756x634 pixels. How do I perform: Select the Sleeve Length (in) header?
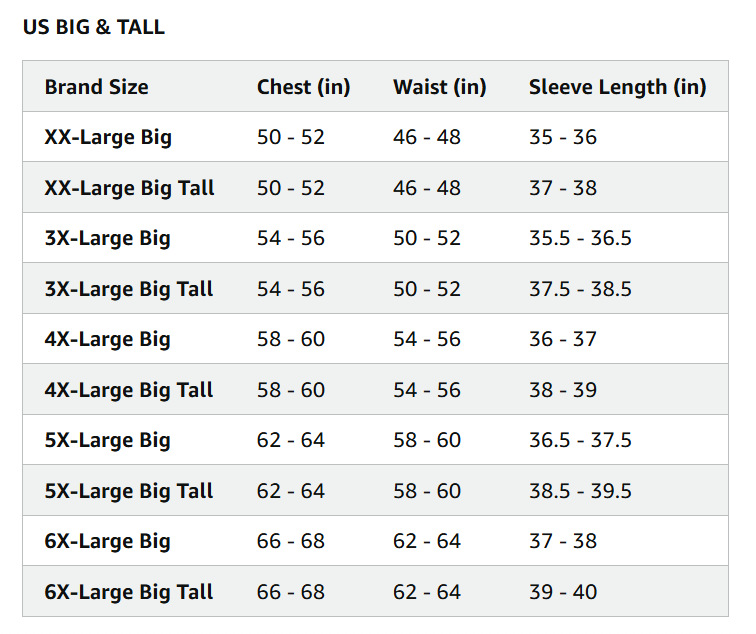pos(617,87)
